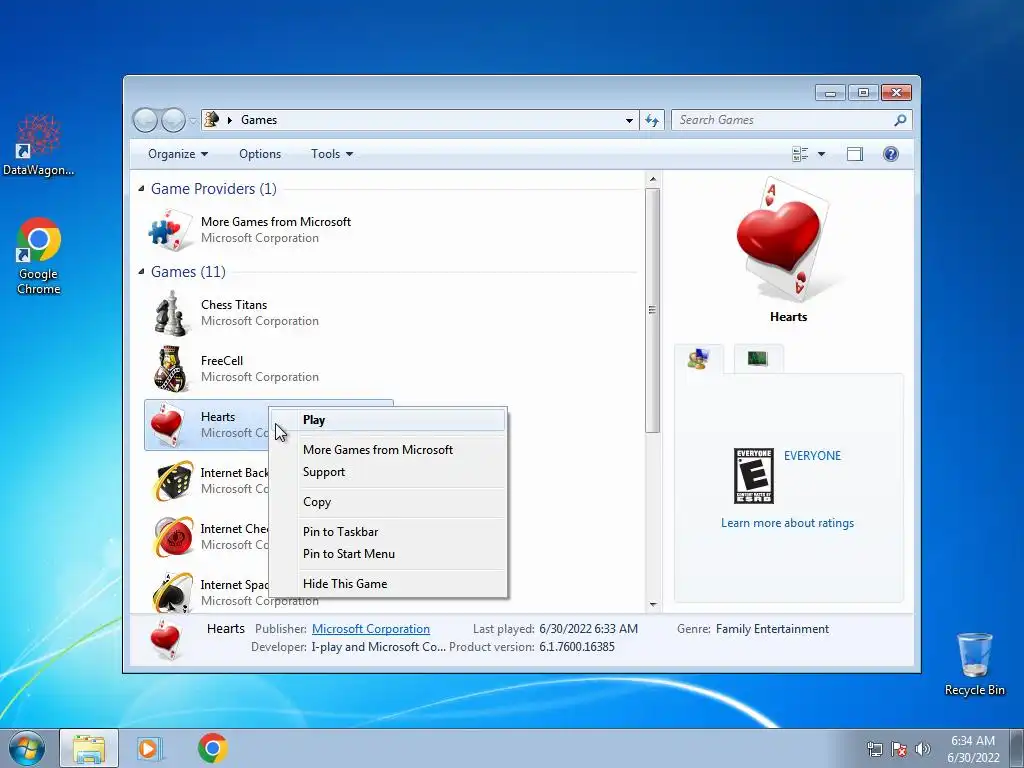Open the address bar history dropdown
The width and height of the screenshot is (1024, 768).
click(x=629, y=120)
